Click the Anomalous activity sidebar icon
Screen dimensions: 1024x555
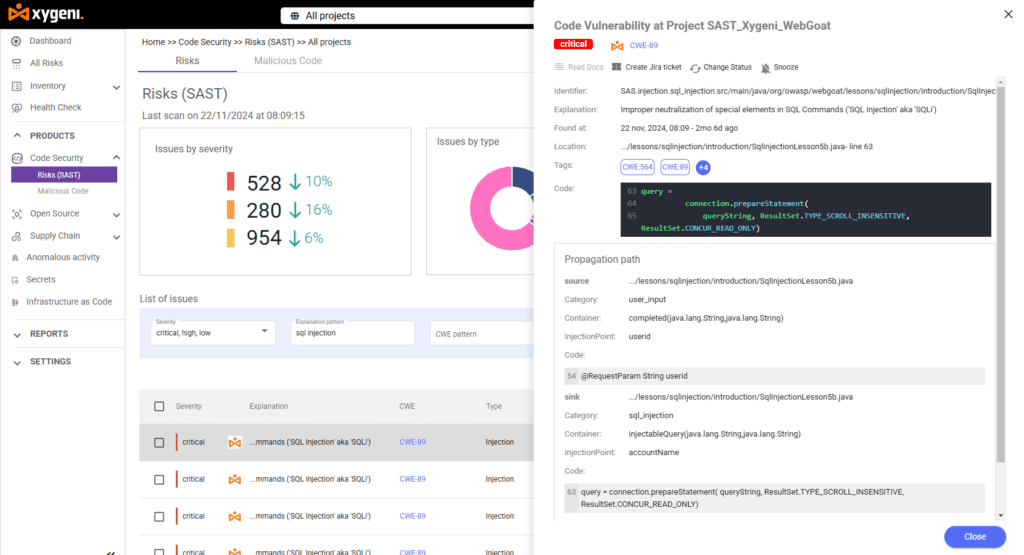16,258
